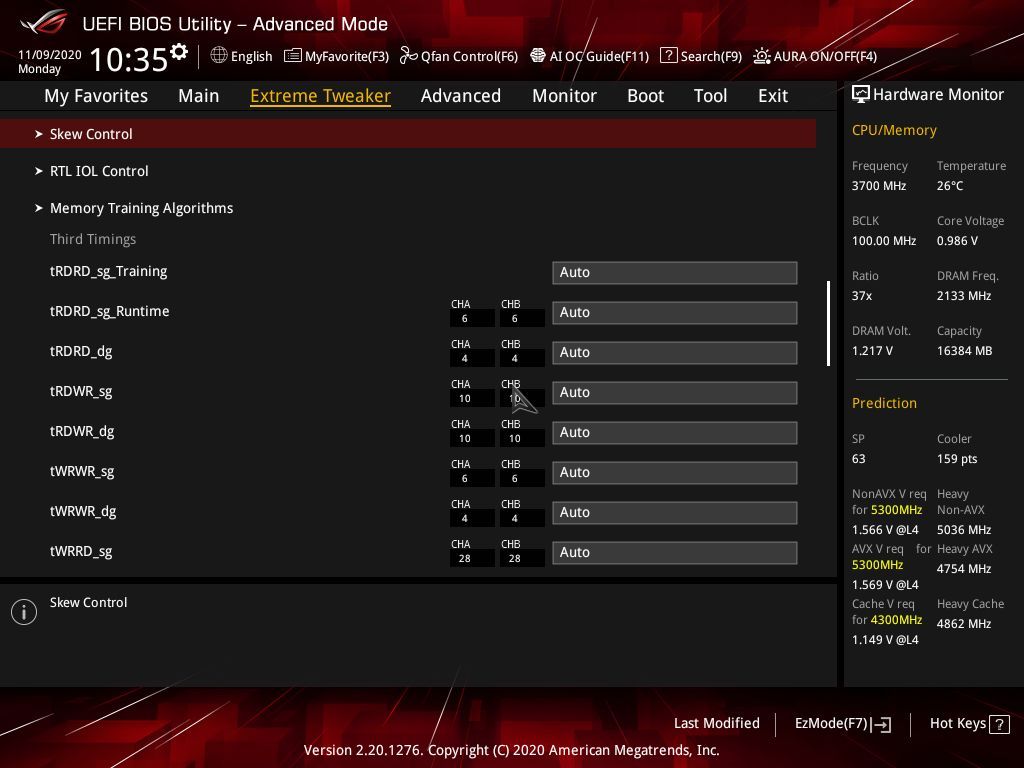Open the tWRWR_sg Auto field
1024x768 pixels.
coord(675,473)
